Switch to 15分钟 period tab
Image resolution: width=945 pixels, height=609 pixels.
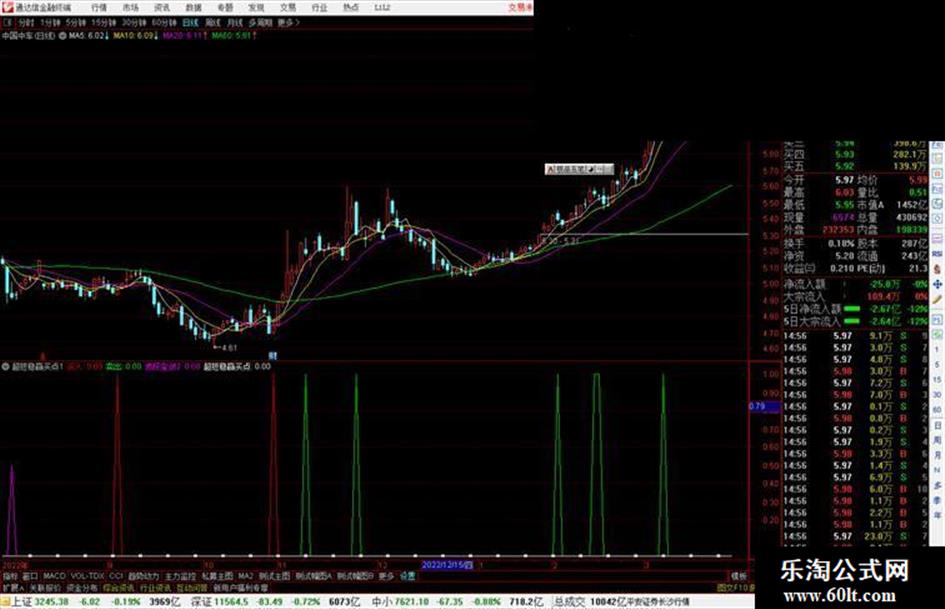pyautogui.click(x=104, y=22)
